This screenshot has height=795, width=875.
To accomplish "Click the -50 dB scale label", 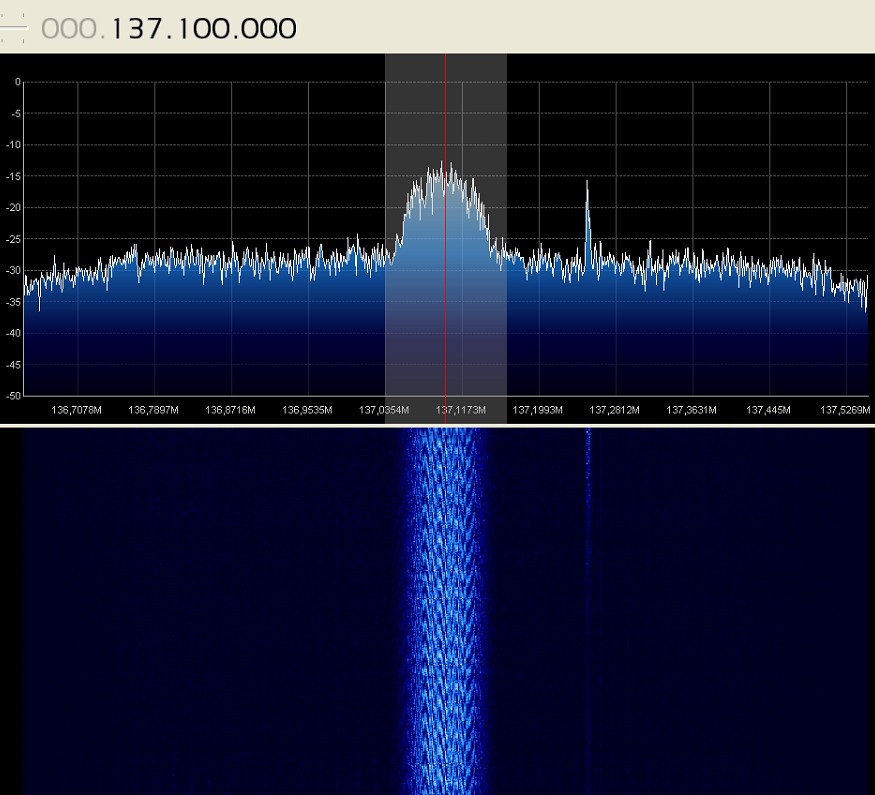I will [13, 396].
